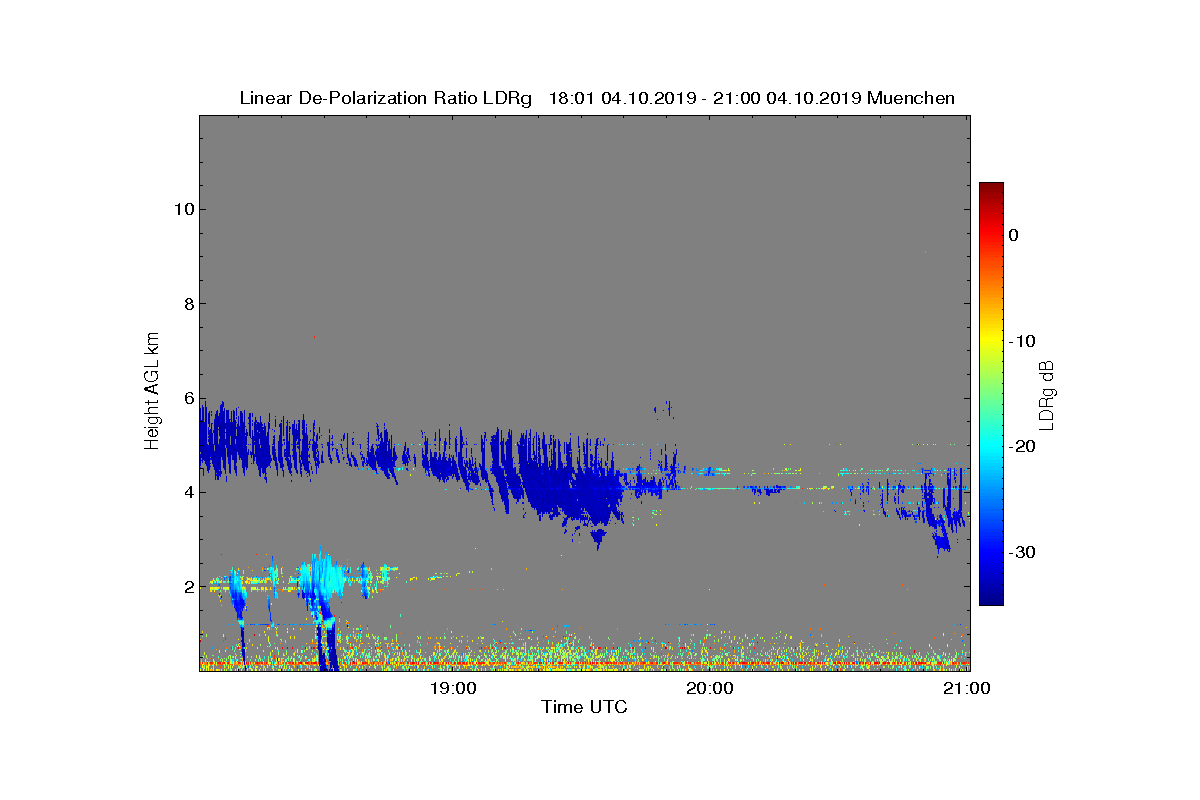The height and width of the screenshot is (800, 1200).
Task: Click the colorbar label '-30'
Action: (1021, 552)
